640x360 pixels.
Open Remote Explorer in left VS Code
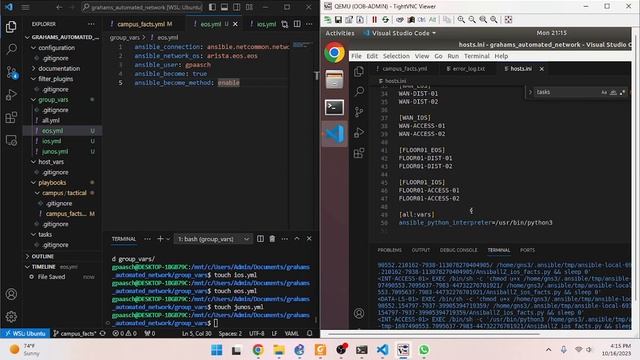coord(11,140)
